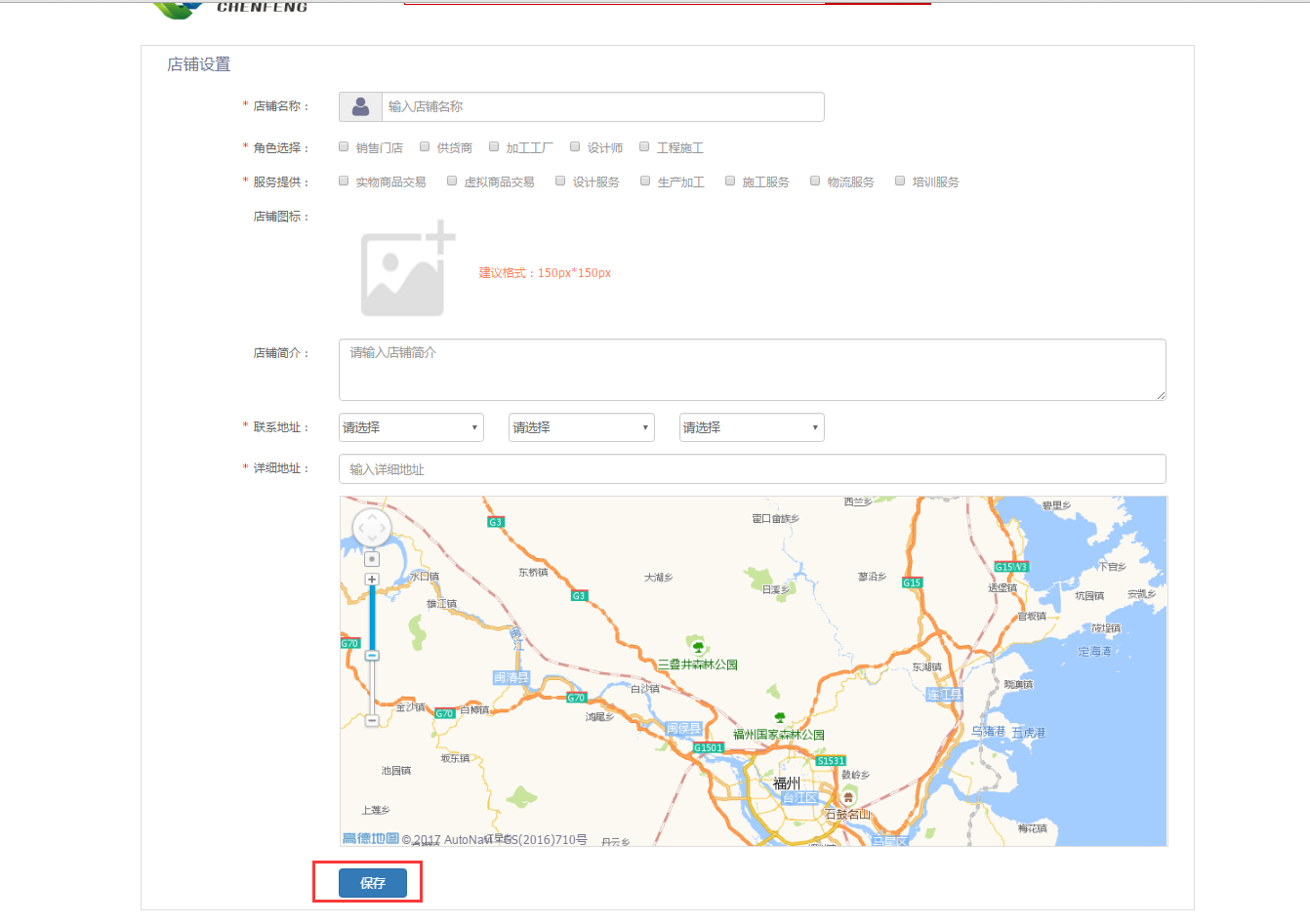
Task: Click the 定海湾 bay label on the map
Action: (1094, 652)
